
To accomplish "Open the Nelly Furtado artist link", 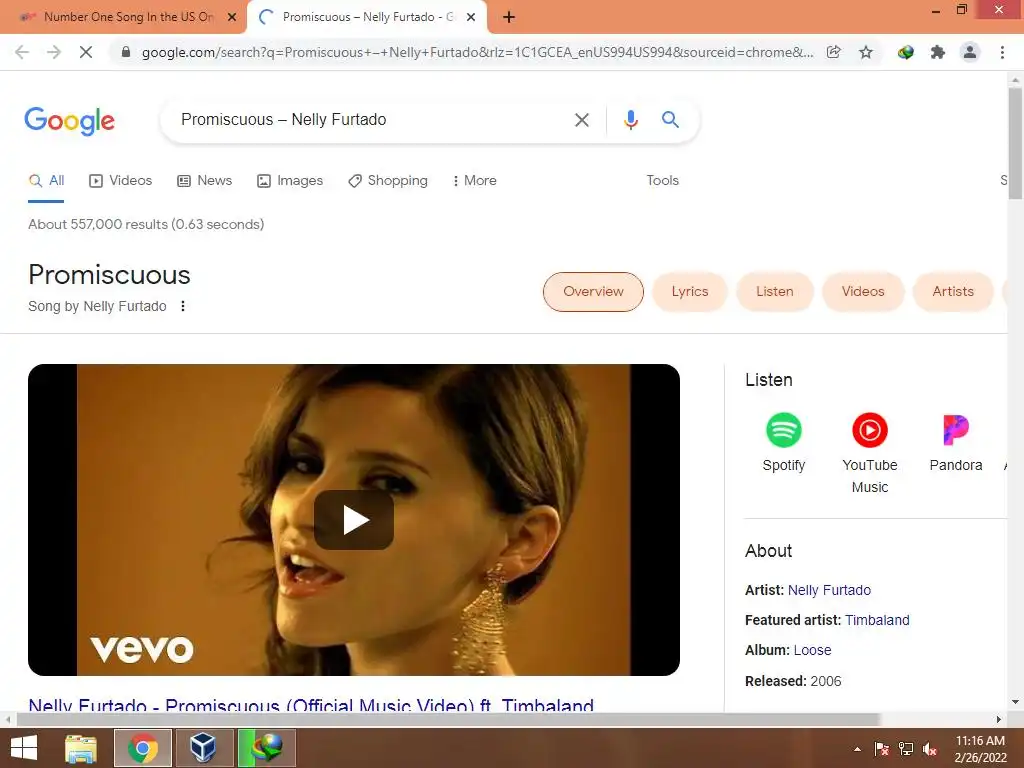I will tap(829, 590).
